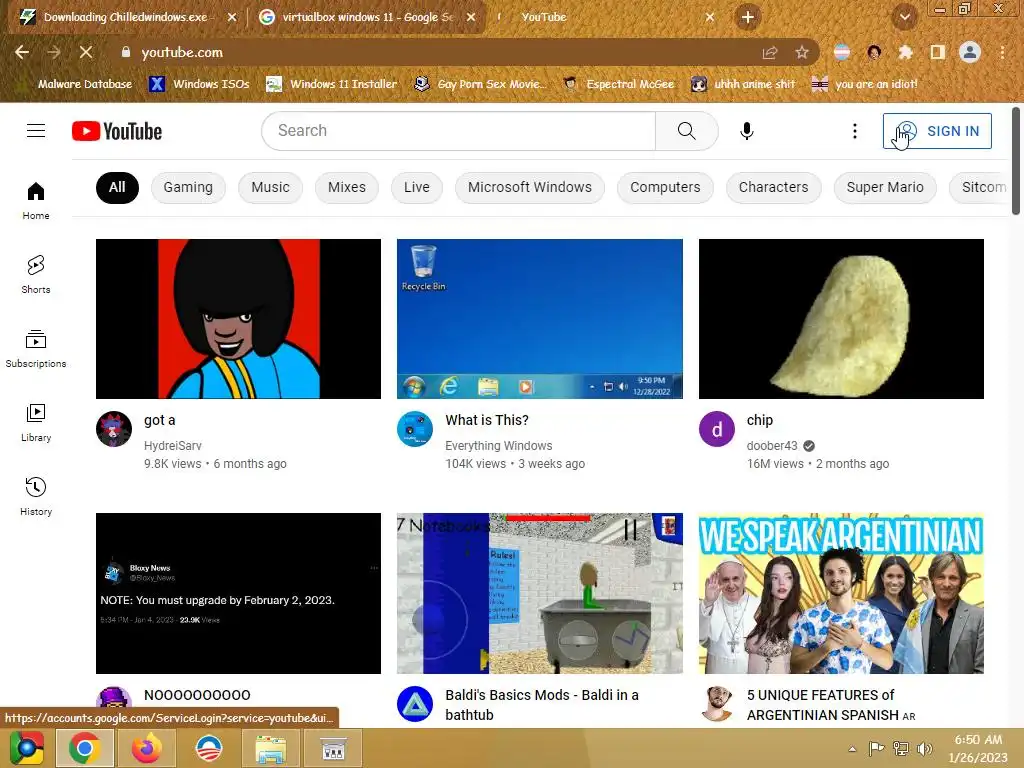Click the SIGN IN button
This screenshot has height=768, width=1024.
coord(937,131)
